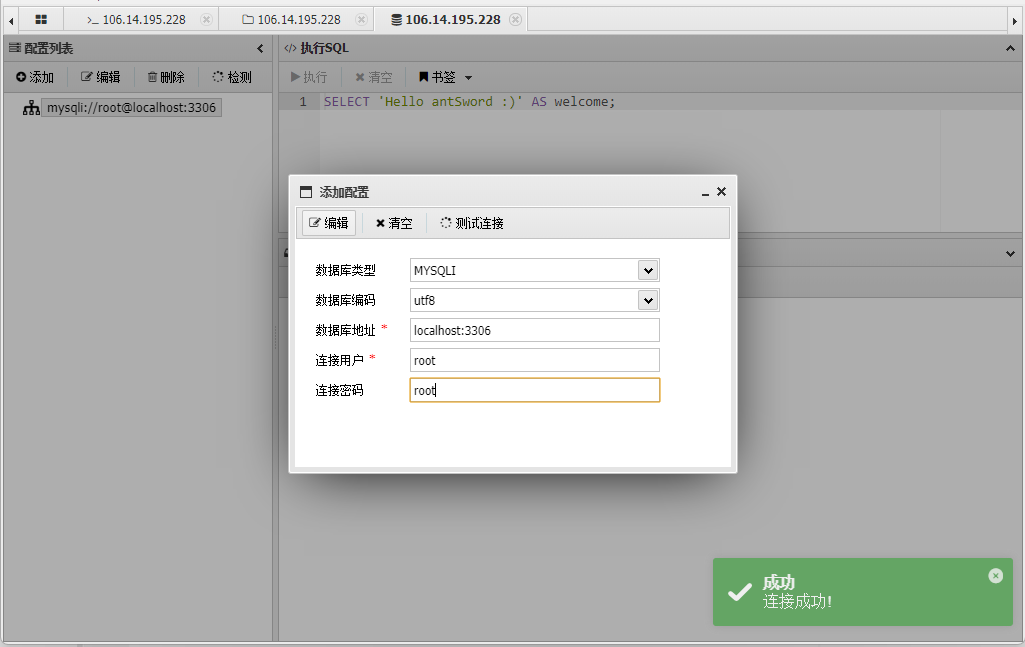Switch to the file manager tab 106.14.195.228
This screenshot has width=1025, height=647.
(x=292, y=20)
